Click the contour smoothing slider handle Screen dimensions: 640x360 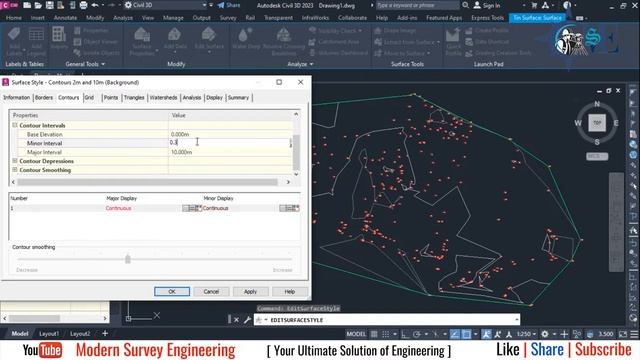tap(128, 259)
